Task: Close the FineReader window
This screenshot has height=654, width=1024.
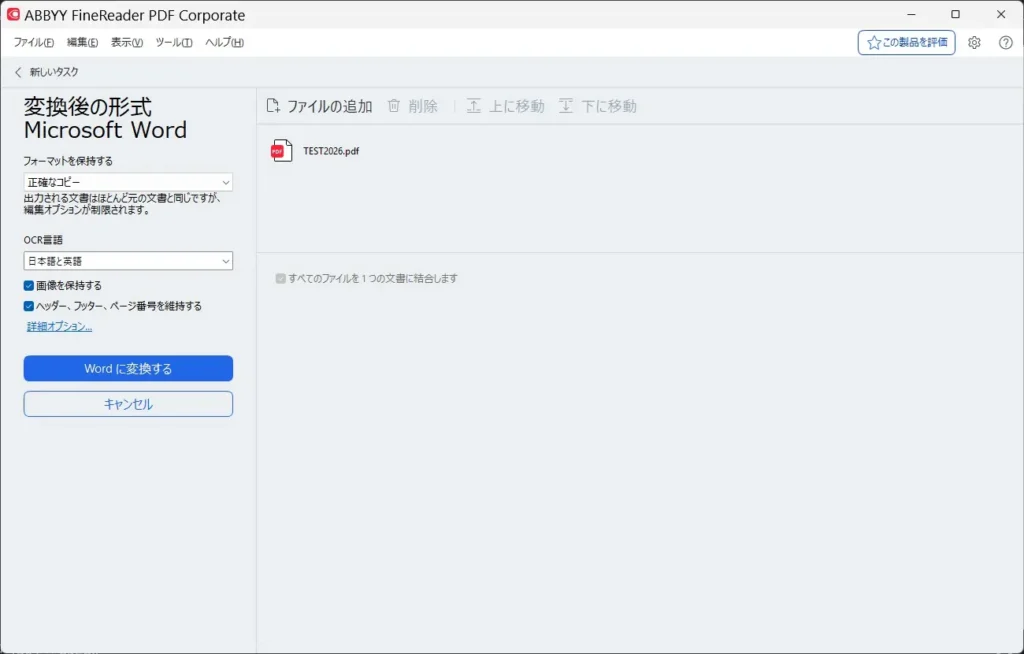Action: tap(1001, 14)
